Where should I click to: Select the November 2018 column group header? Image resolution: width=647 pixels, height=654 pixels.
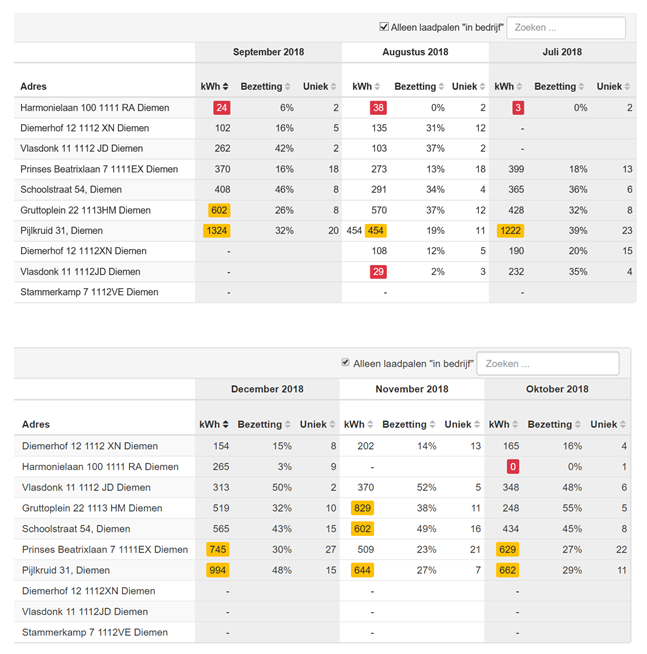(411, 389)
